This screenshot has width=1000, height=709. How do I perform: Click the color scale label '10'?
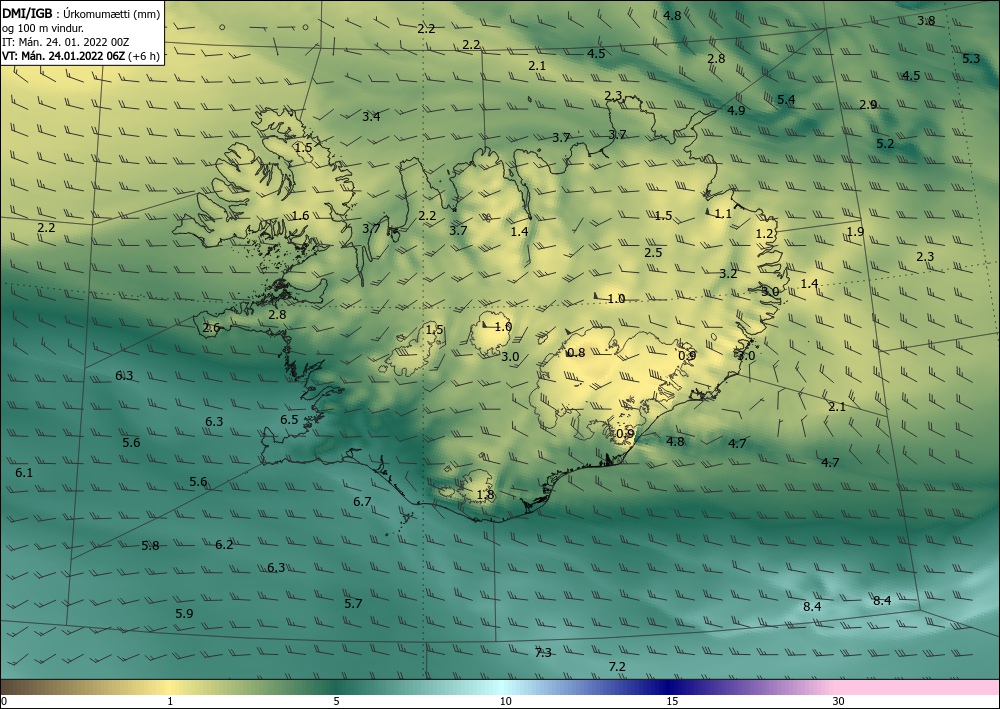point(505,701)
